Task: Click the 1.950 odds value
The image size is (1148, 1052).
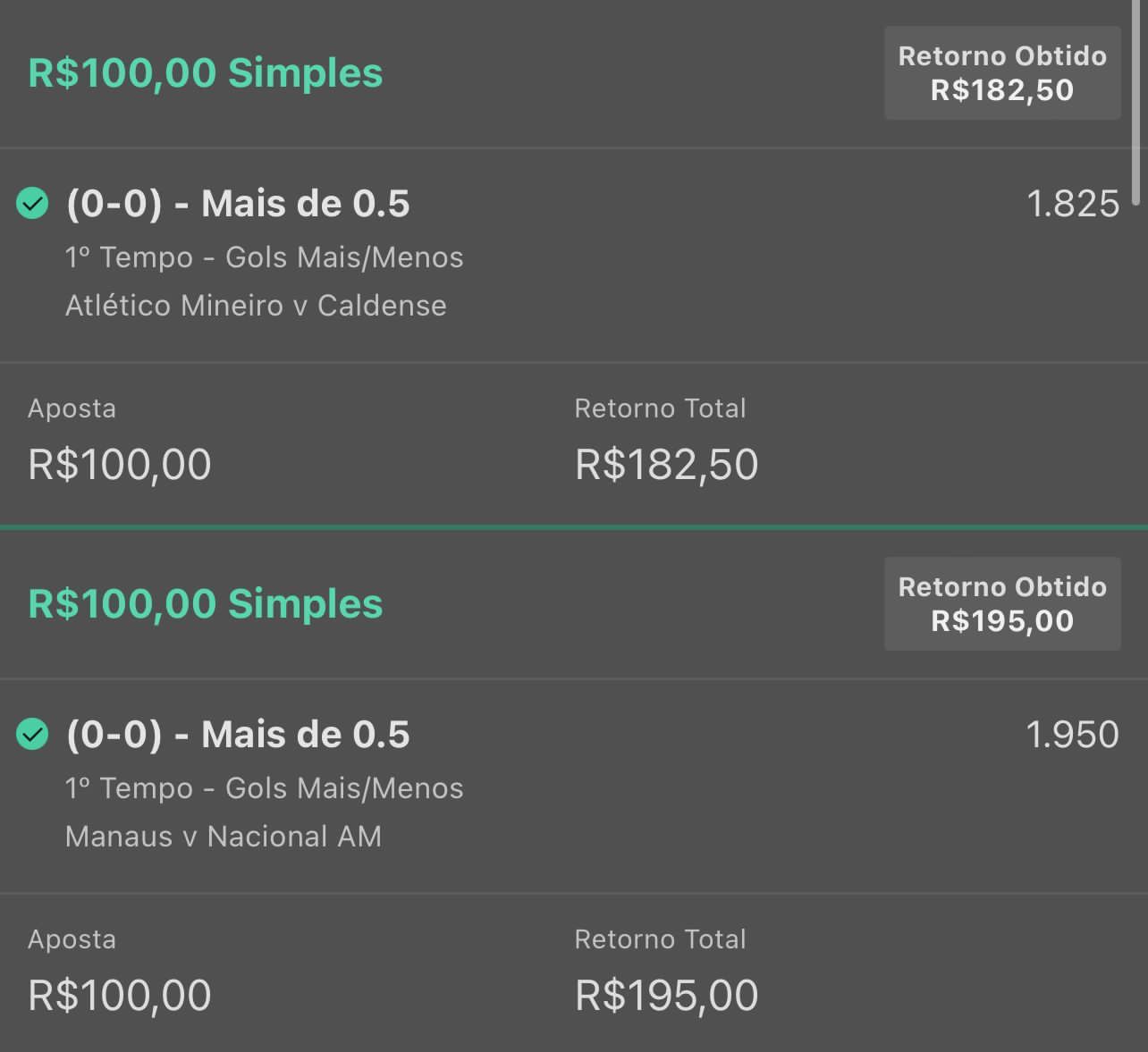Action: click(x=1073, y=735)
